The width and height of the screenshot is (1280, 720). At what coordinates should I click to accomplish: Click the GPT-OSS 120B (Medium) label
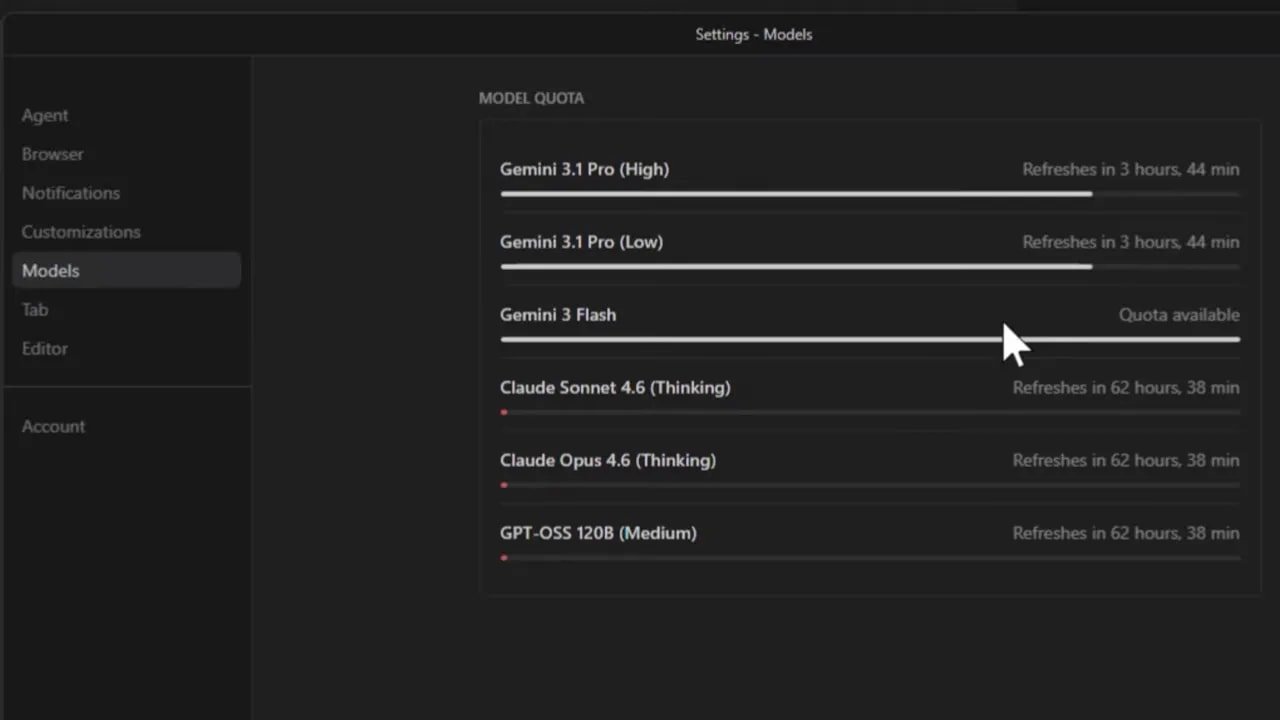598,534
